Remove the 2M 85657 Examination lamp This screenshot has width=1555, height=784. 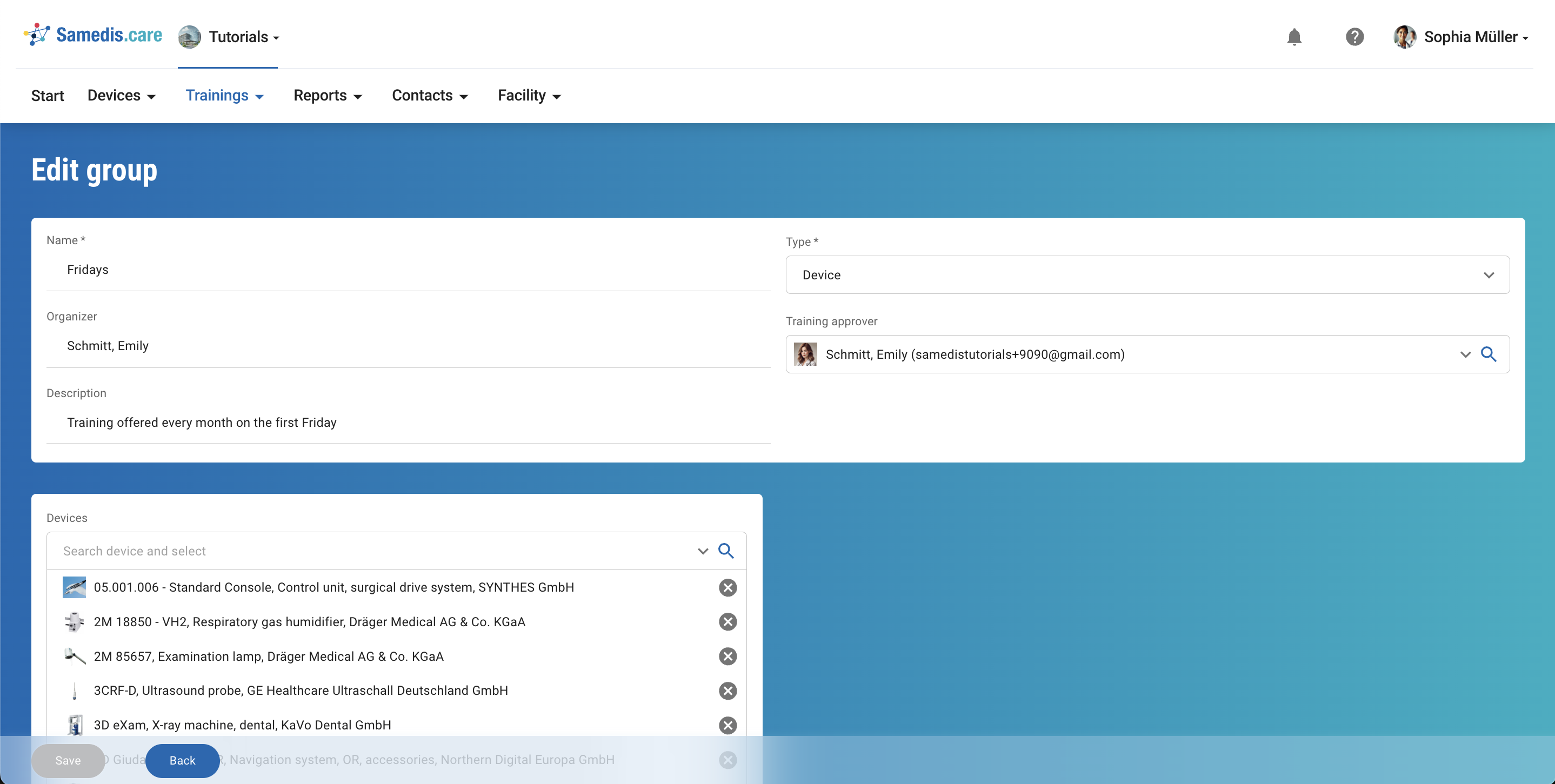click(x=728, y=656)
